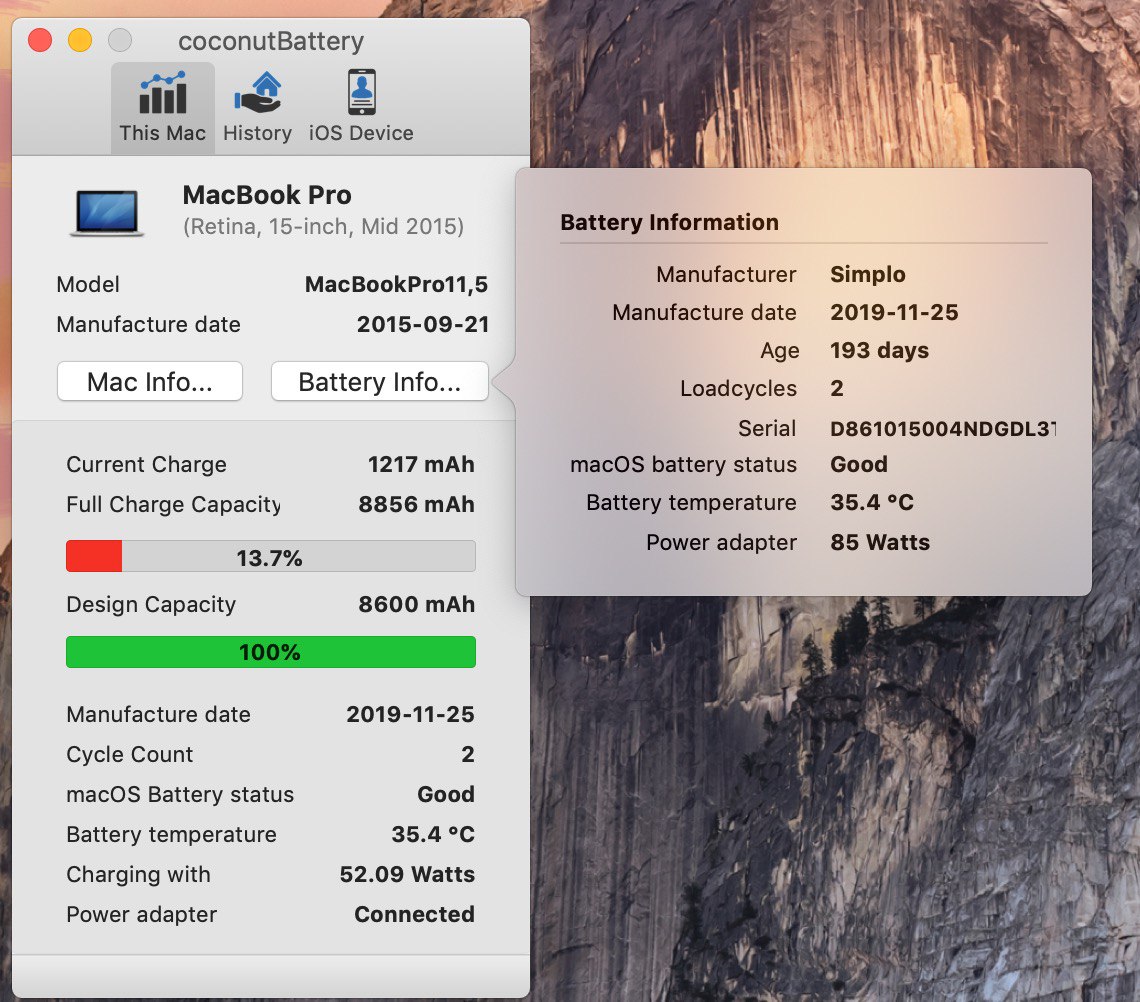Click the 52.09 Watts charging value

(x=407, y=874)
